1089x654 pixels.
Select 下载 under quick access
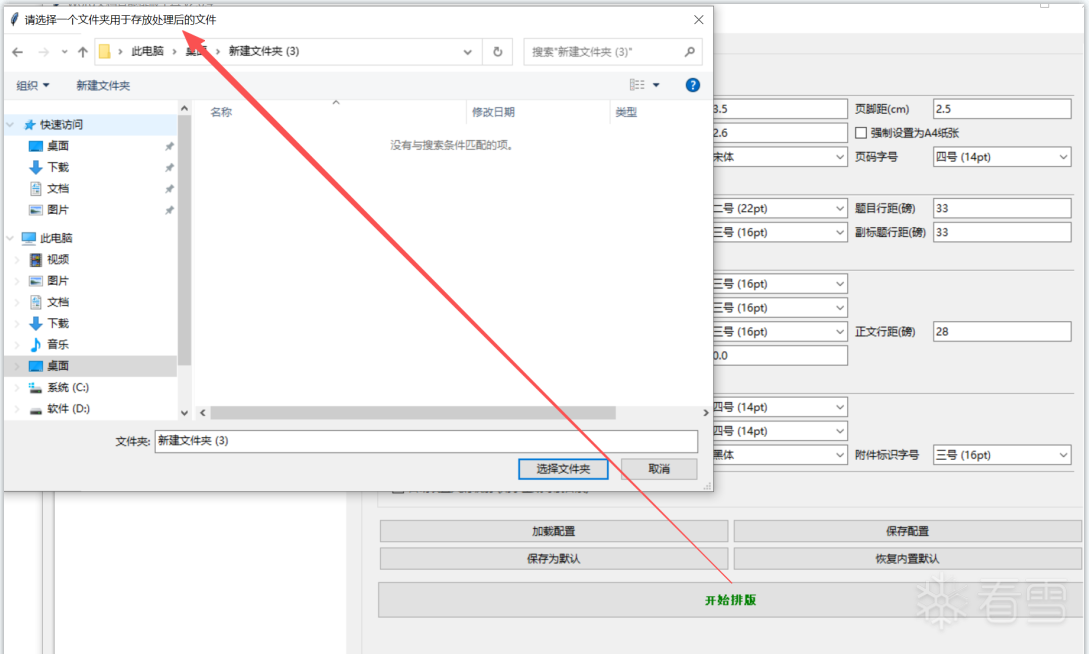point(58,167)
